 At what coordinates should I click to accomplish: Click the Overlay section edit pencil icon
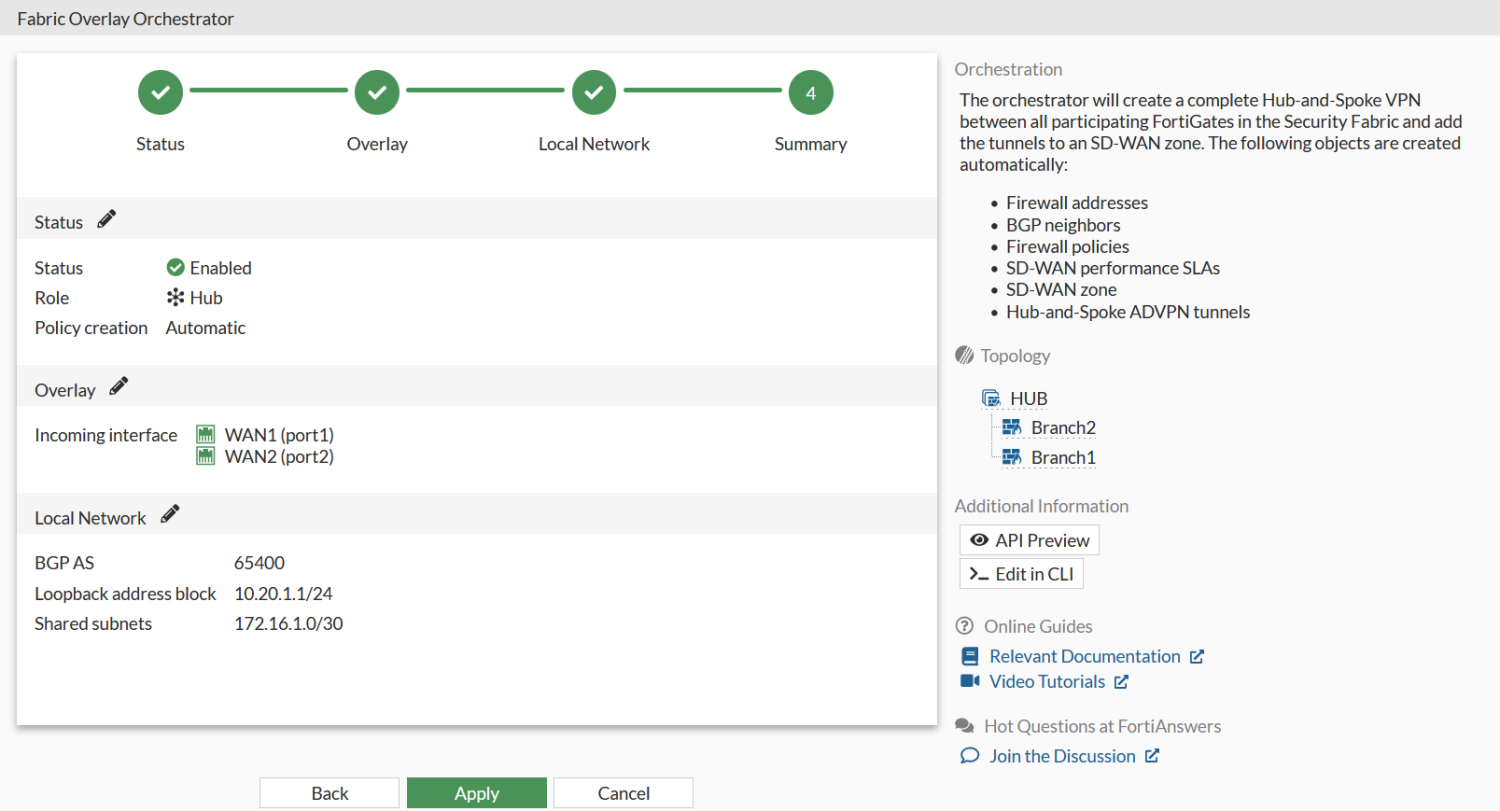click(119, 388)
